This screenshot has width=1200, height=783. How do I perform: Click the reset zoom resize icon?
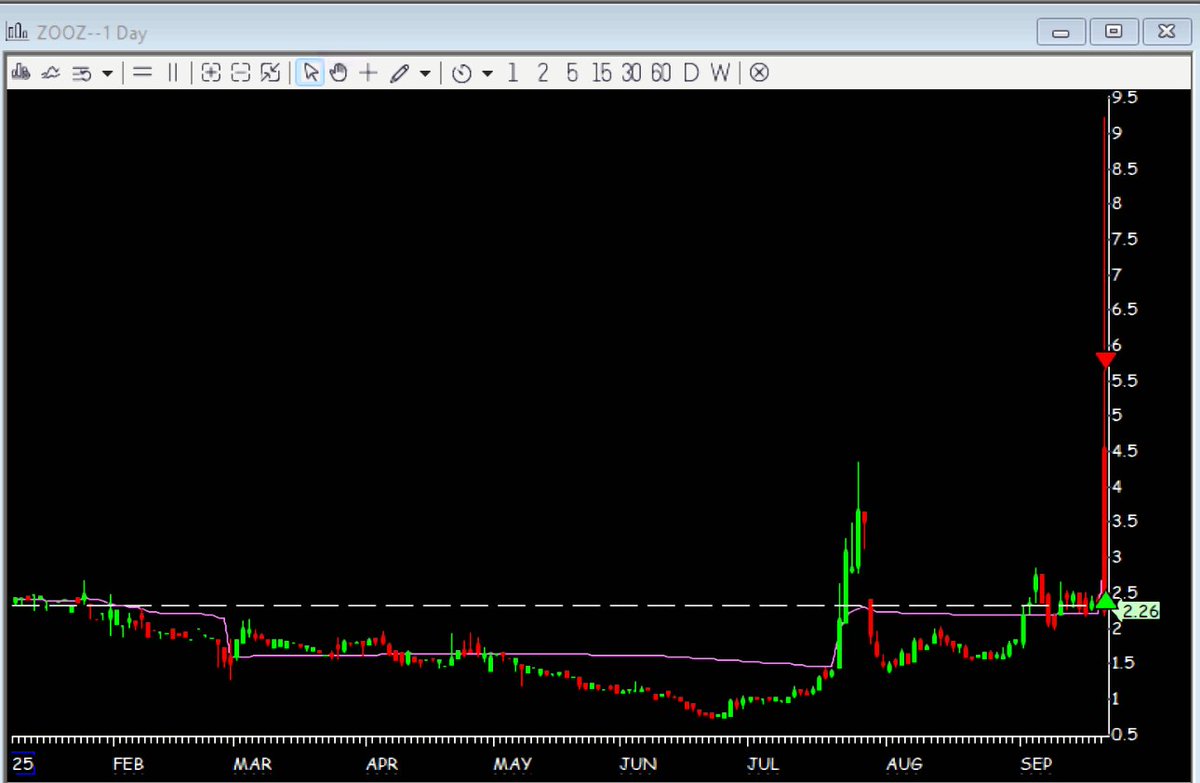[x=269, y=73]
